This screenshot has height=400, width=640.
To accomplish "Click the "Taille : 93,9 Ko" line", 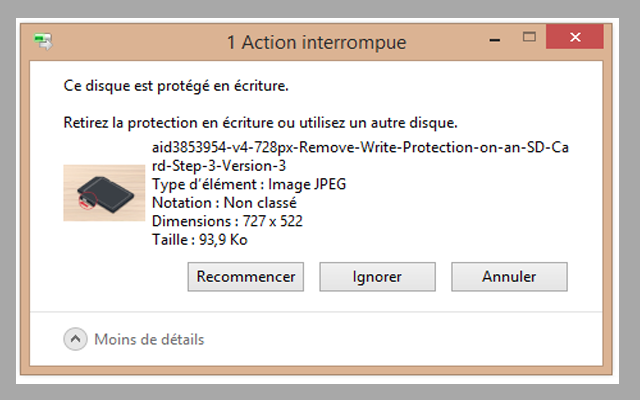I will tap(201, 239).
